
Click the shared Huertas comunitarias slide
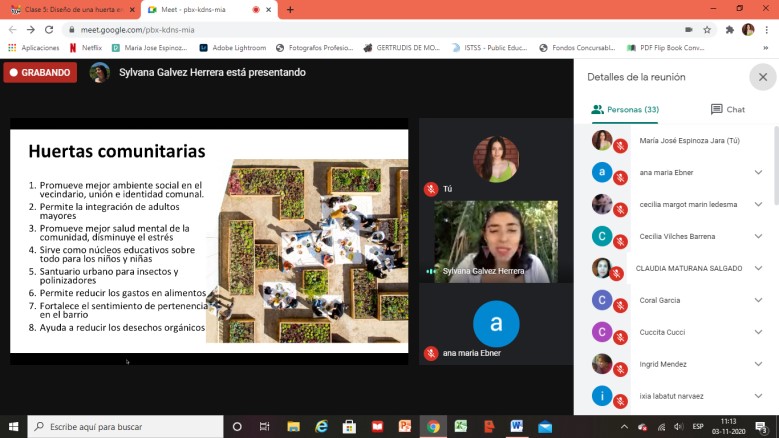click(208, 241)
